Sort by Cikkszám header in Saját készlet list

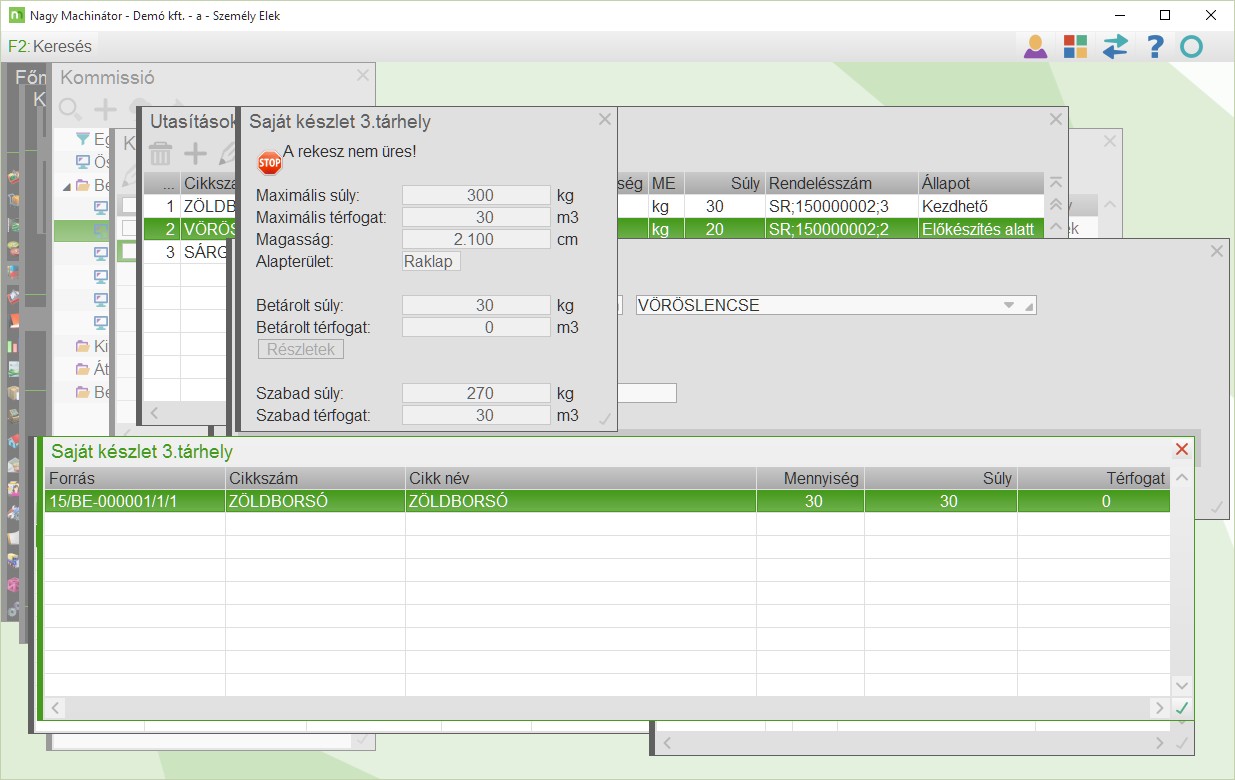315,478
